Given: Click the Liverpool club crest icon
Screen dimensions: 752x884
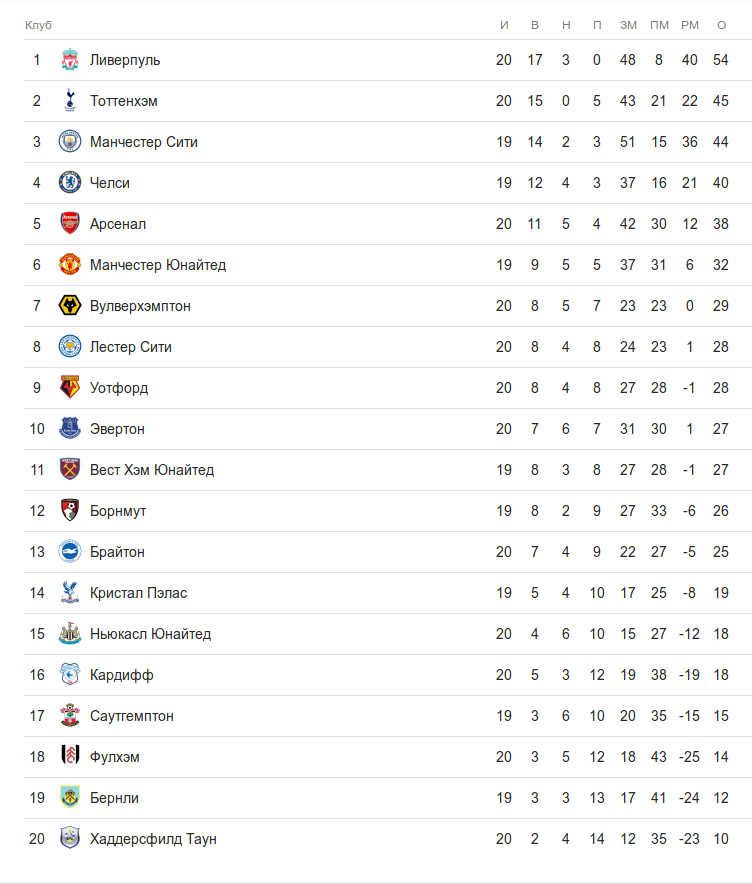Looking at the screenshot, I should (x=69, y=60).
